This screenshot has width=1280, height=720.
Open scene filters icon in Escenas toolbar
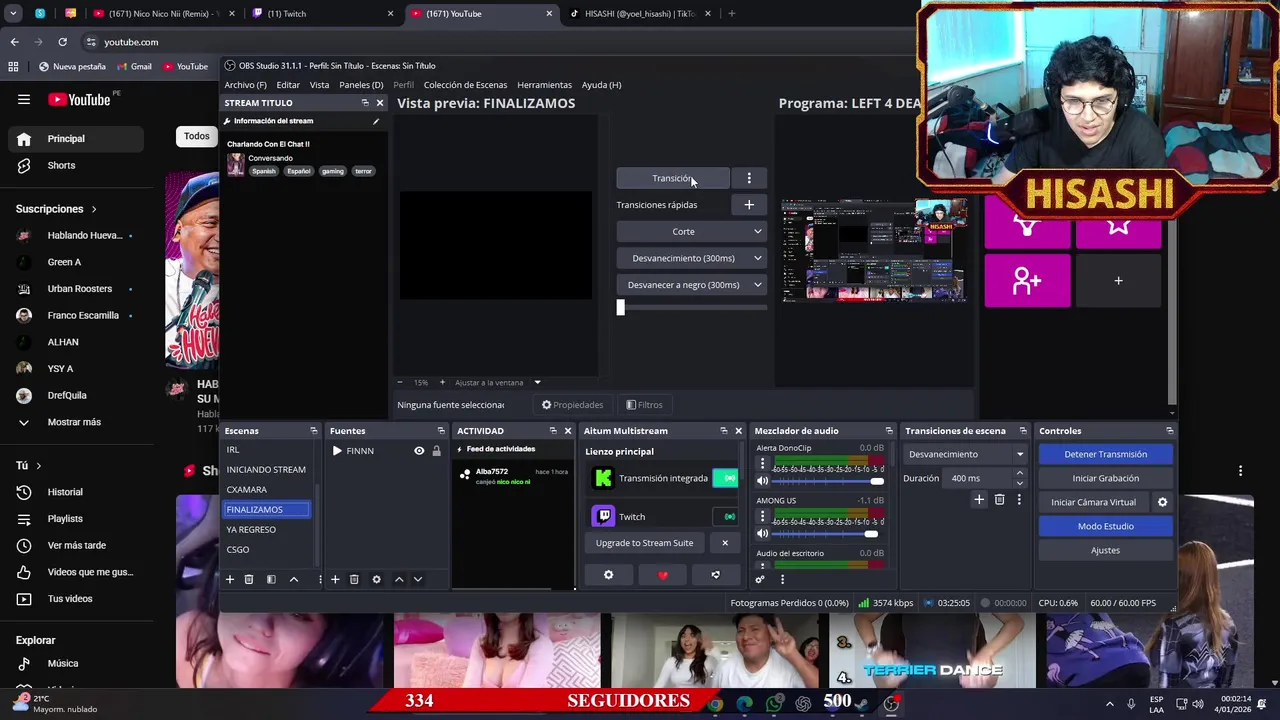pyautogui.click(x=271, y=579)
